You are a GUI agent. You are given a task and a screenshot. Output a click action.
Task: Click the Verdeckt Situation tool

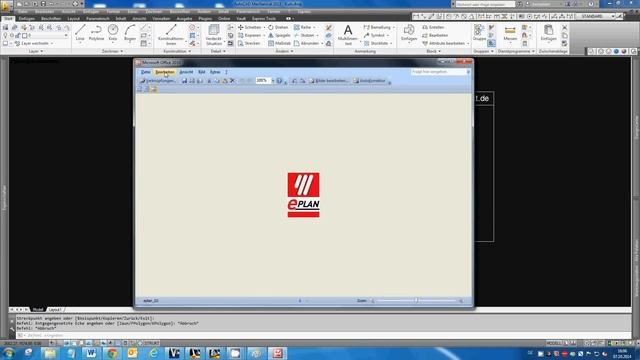(213, 35)
